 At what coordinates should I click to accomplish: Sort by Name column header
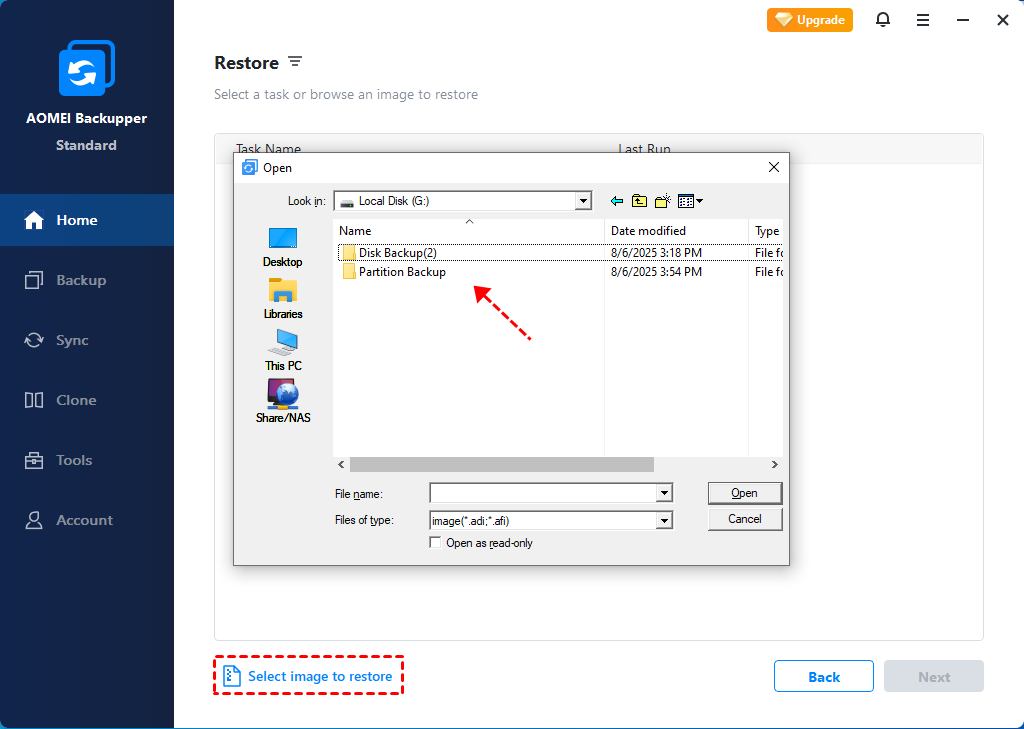(468, 231)
